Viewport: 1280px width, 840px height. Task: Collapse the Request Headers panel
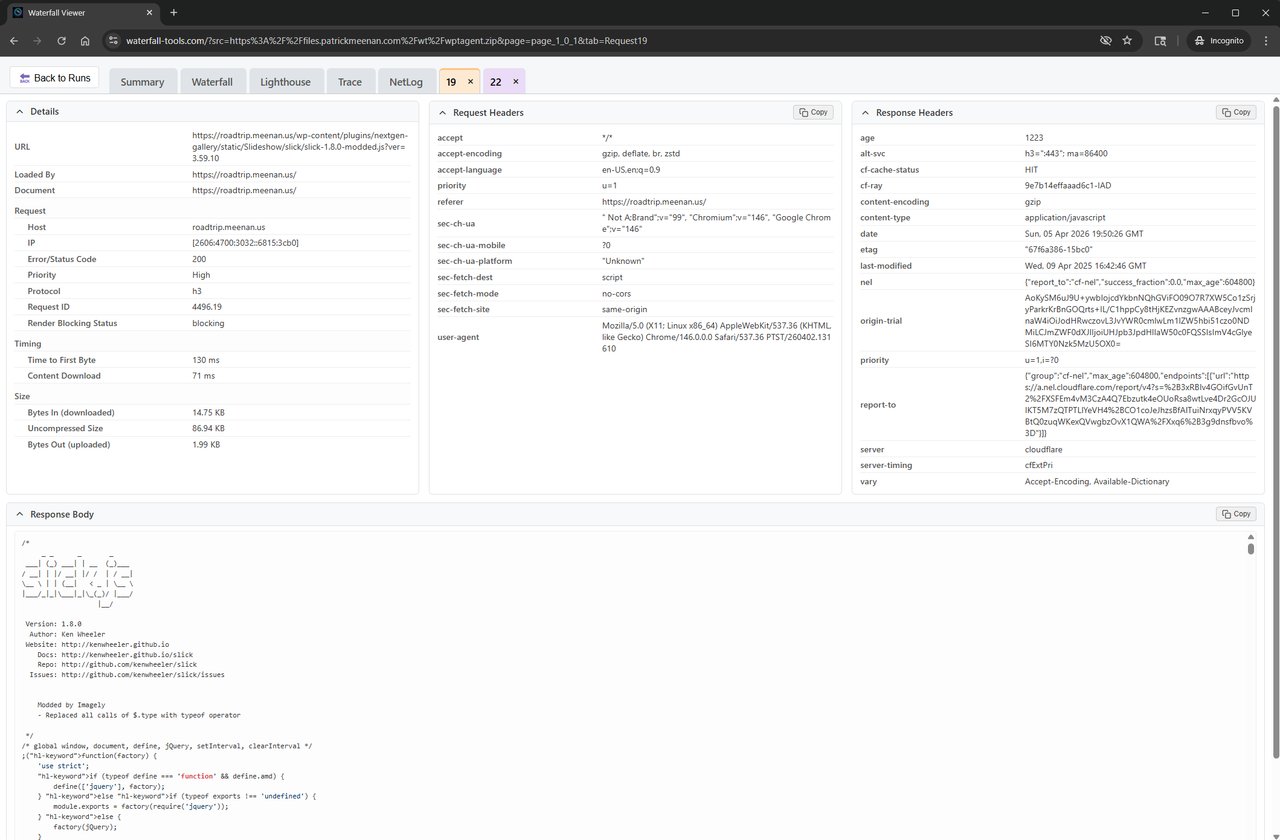tap(440, 112)
